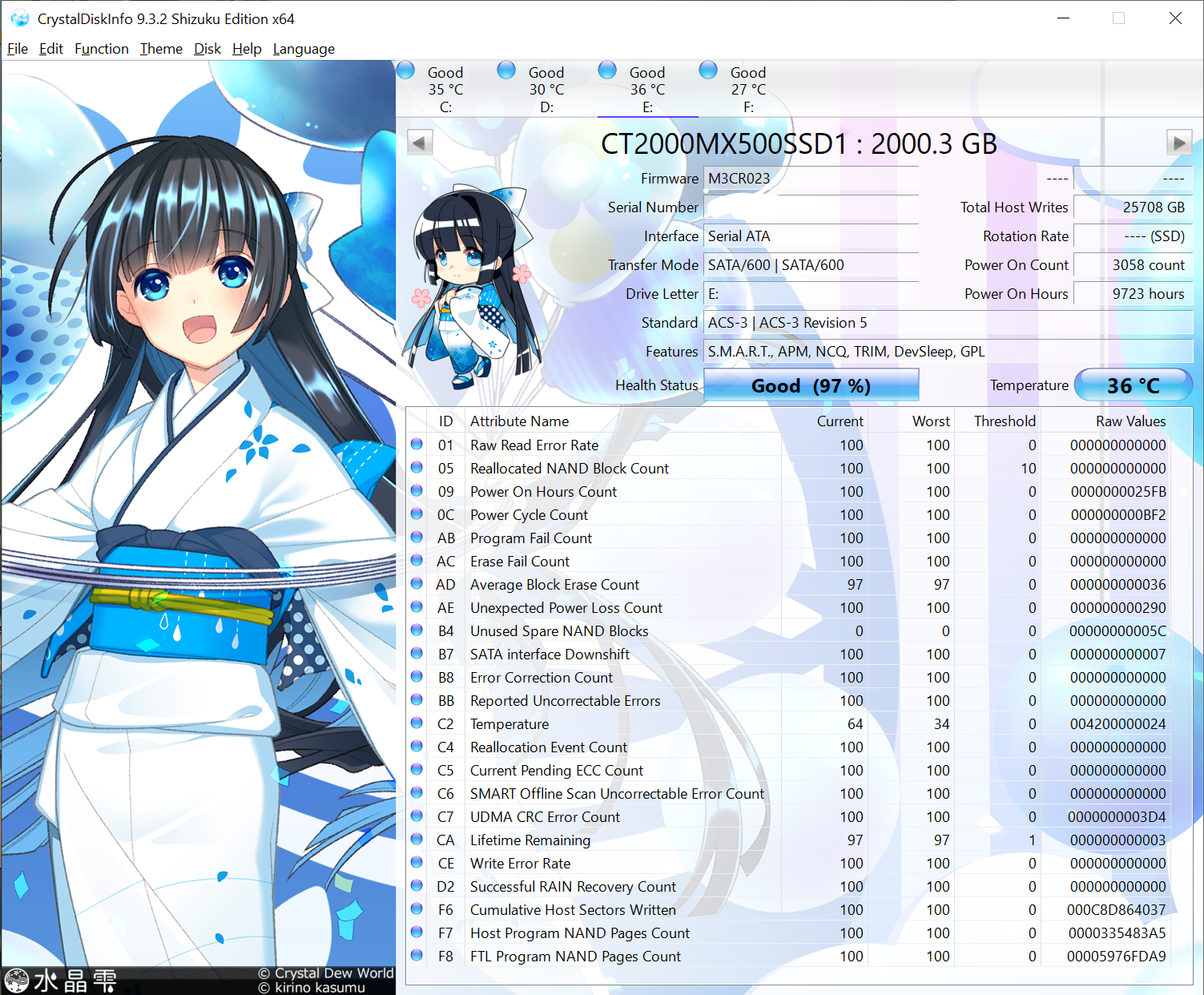The image size is (1204, 995).
Task: Go to next disk with right arrow
Action: click(x=1179, y=143)
